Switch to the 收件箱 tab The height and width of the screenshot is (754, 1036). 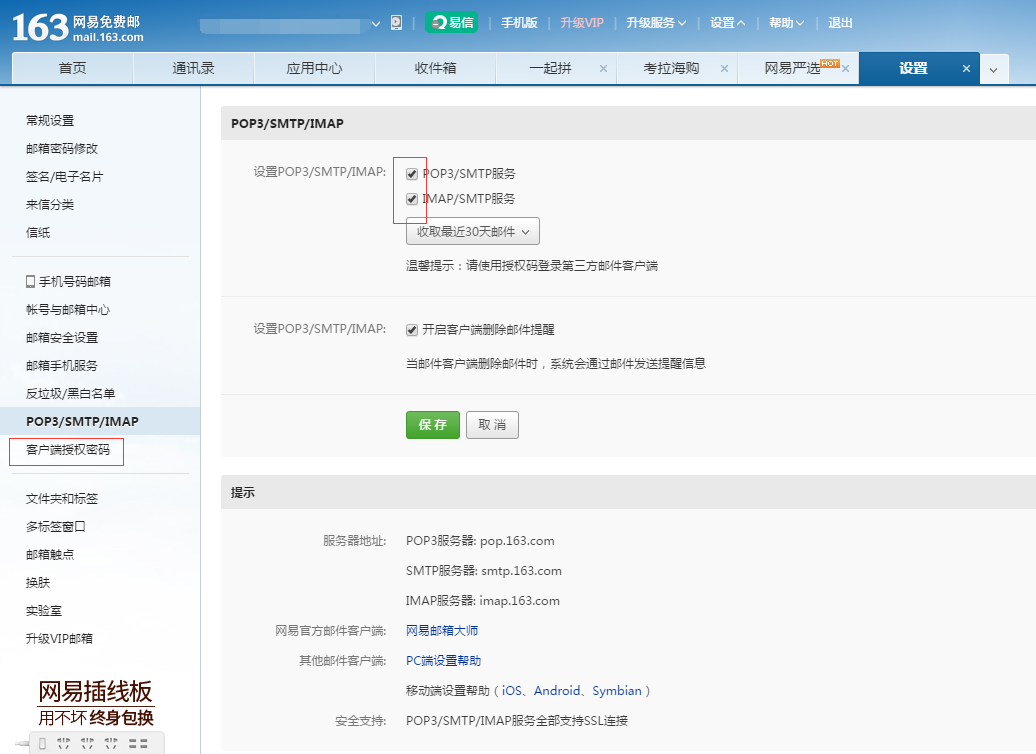[435, 69]
